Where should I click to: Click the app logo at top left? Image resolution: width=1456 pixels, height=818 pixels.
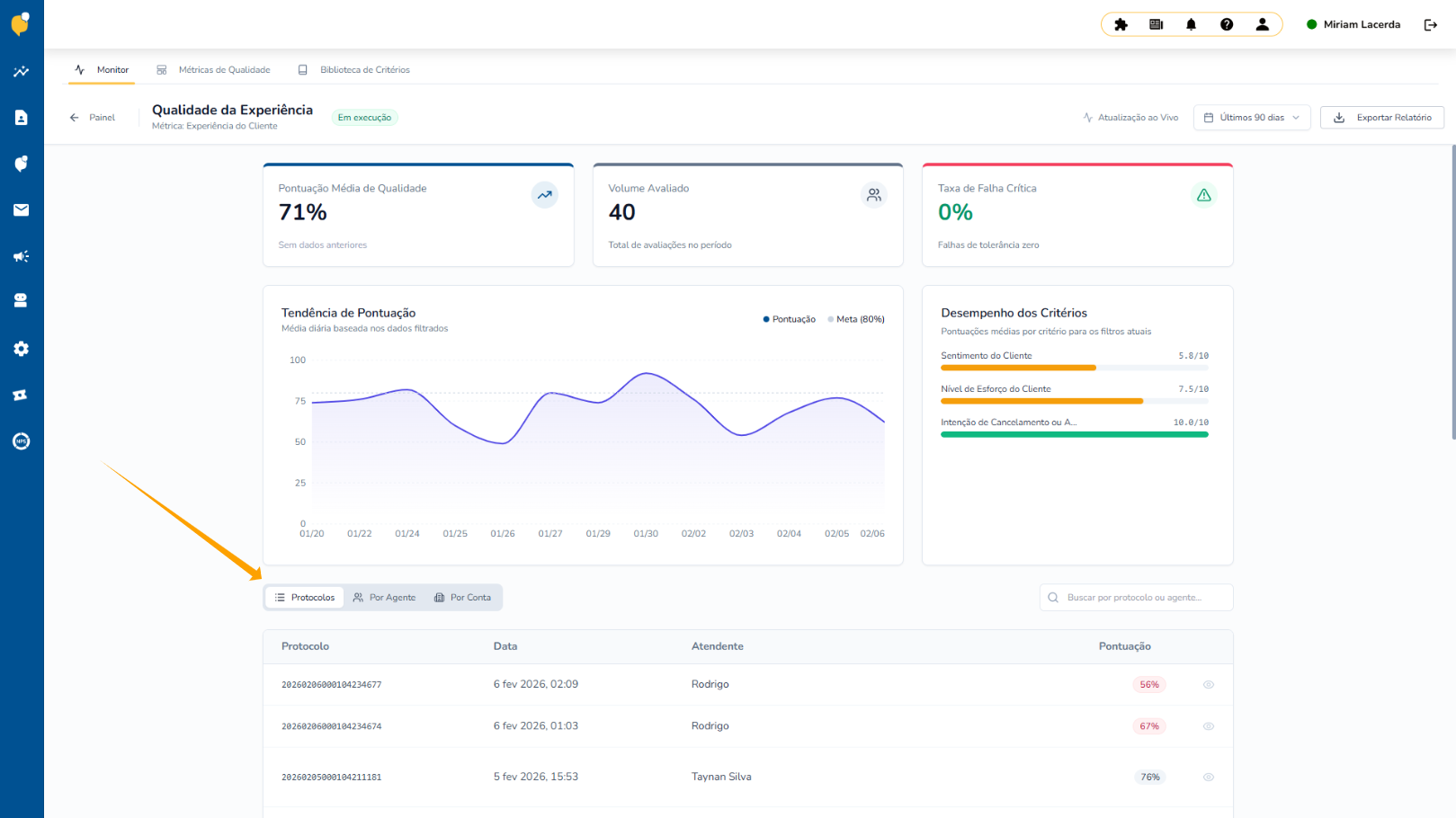[x=21, y=23]
